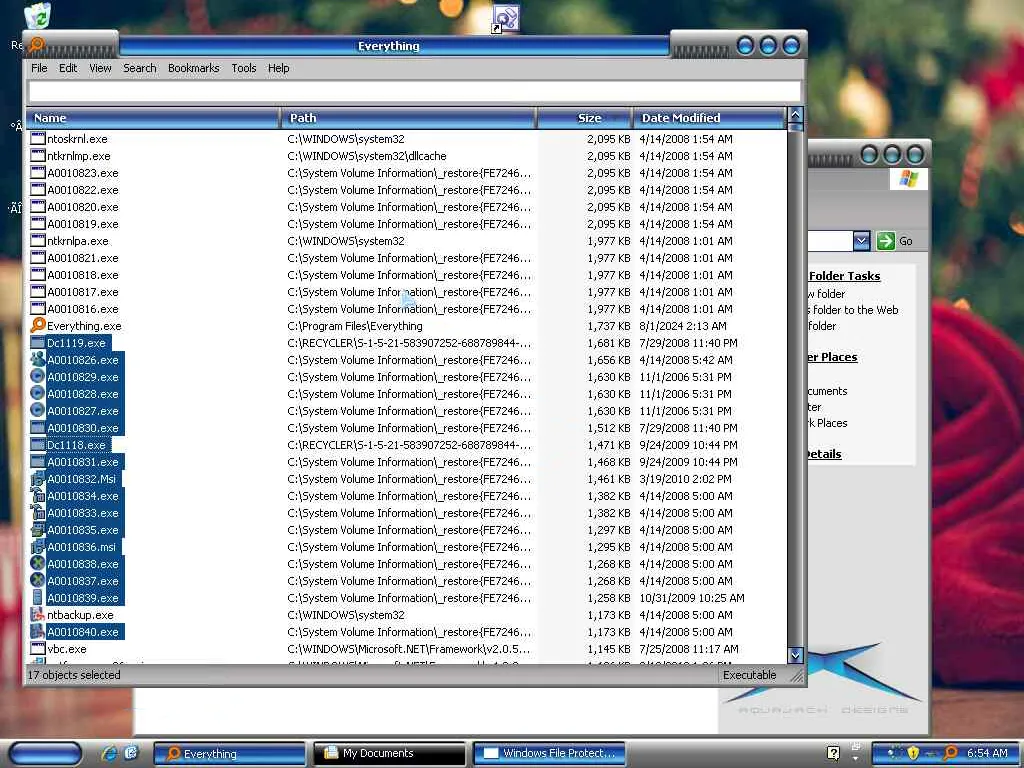Viewport: 1024px width, 768px height.
Task: Click the A0010818.exe file name
Action: coord(83,275)
